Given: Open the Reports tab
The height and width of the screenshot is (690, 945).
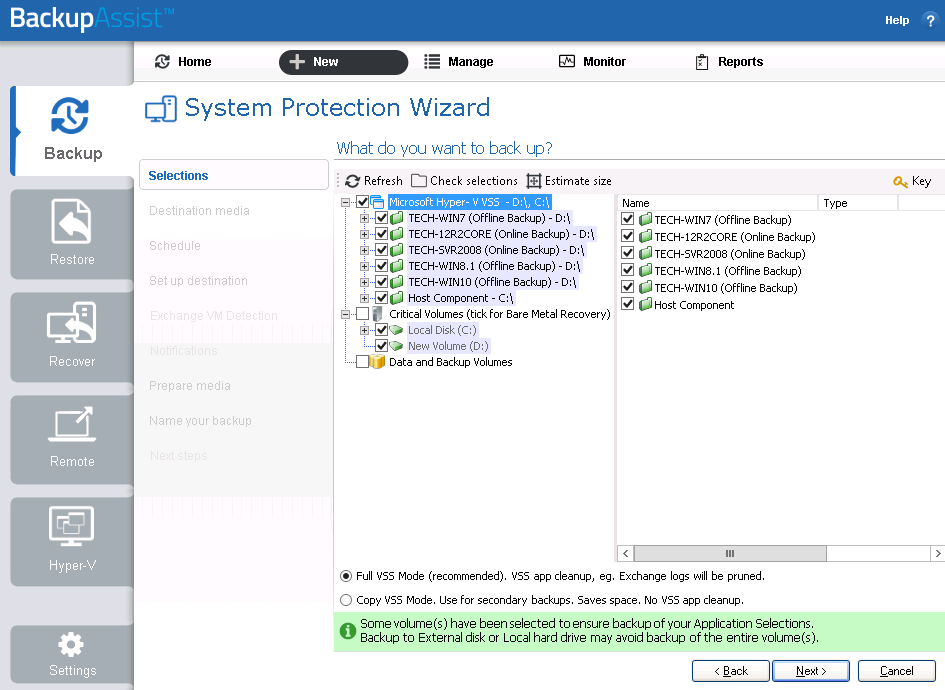Looking at the screenshot, I should (x=729, y=61).
